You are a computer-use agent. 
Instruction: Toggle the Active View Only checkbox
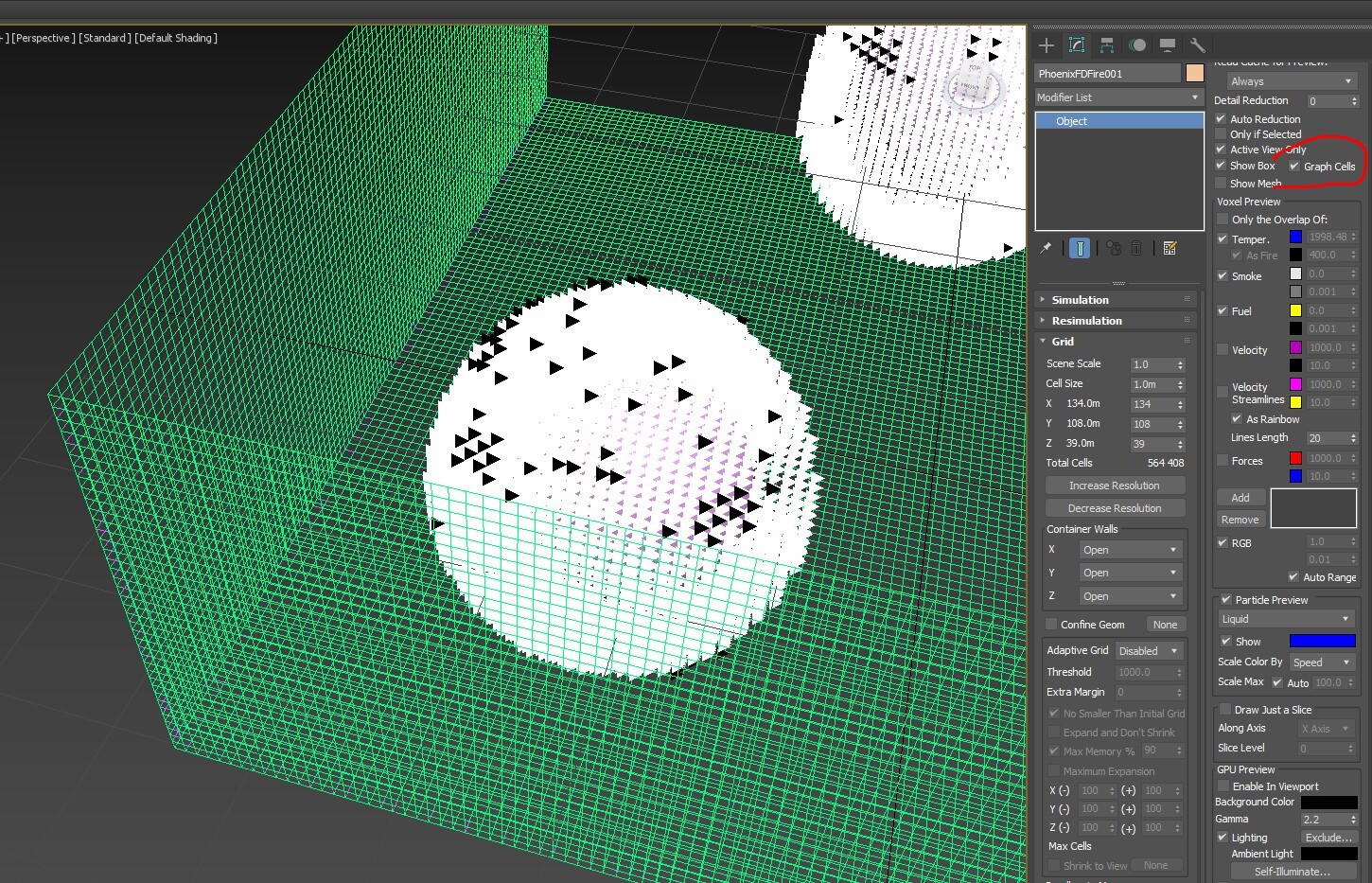[1221, 149]
